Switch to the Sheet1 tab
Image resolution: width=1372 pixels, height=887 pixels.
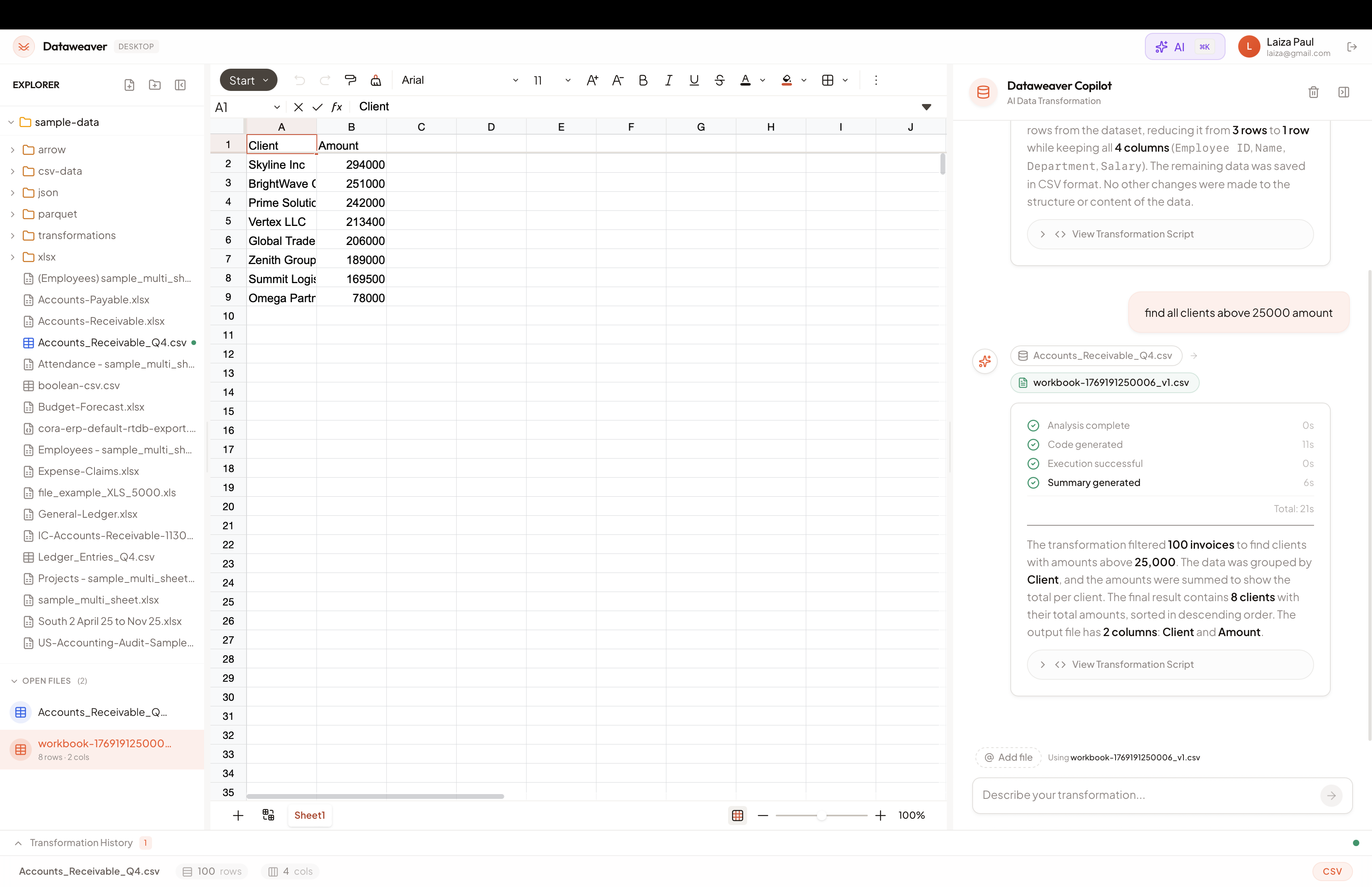pos(310,815)
